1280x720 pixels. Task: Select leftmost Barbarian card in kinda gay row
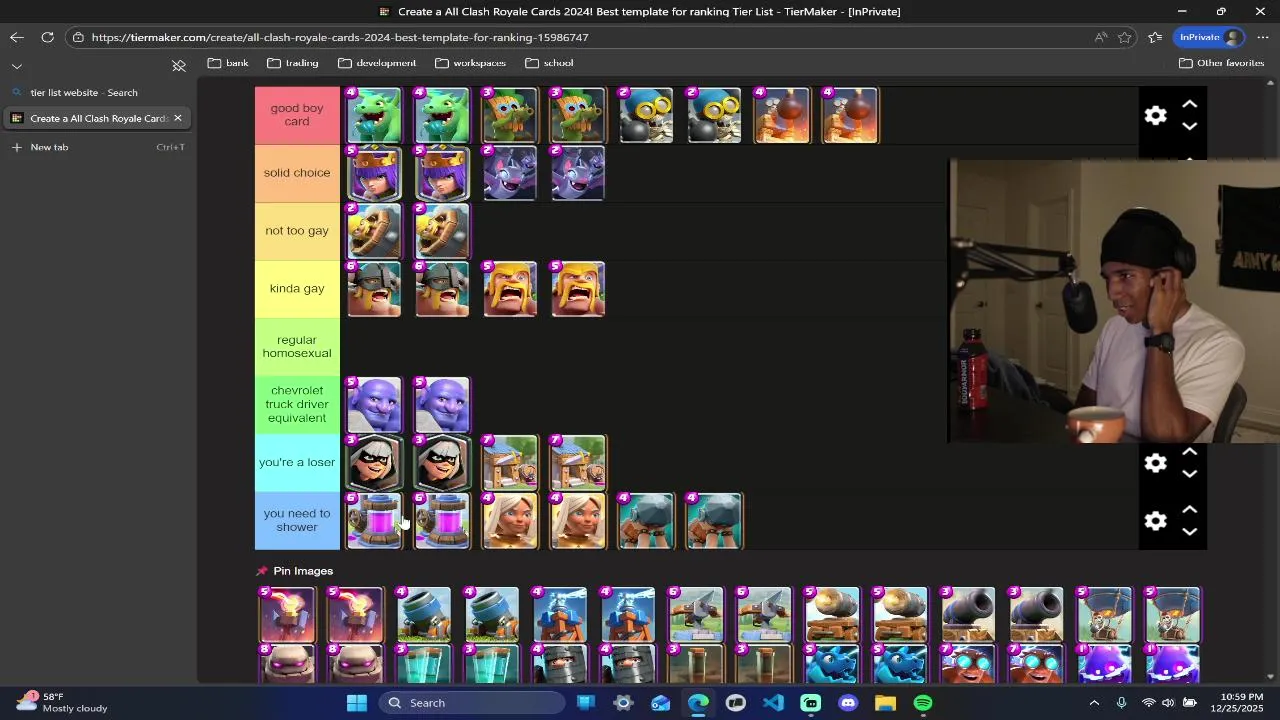tap(510, 289)
